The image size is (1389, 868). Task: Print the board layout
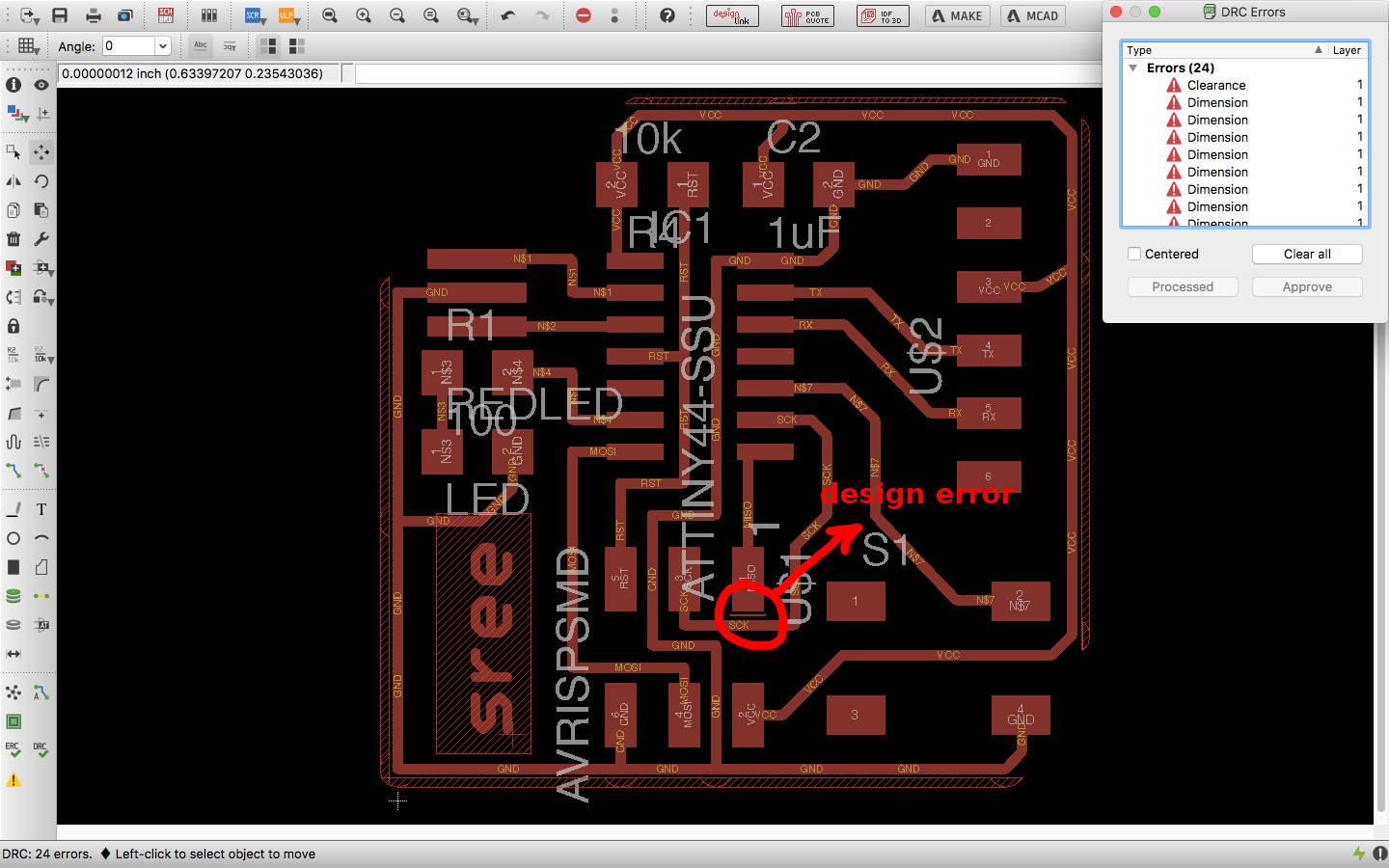coord(93,15)
